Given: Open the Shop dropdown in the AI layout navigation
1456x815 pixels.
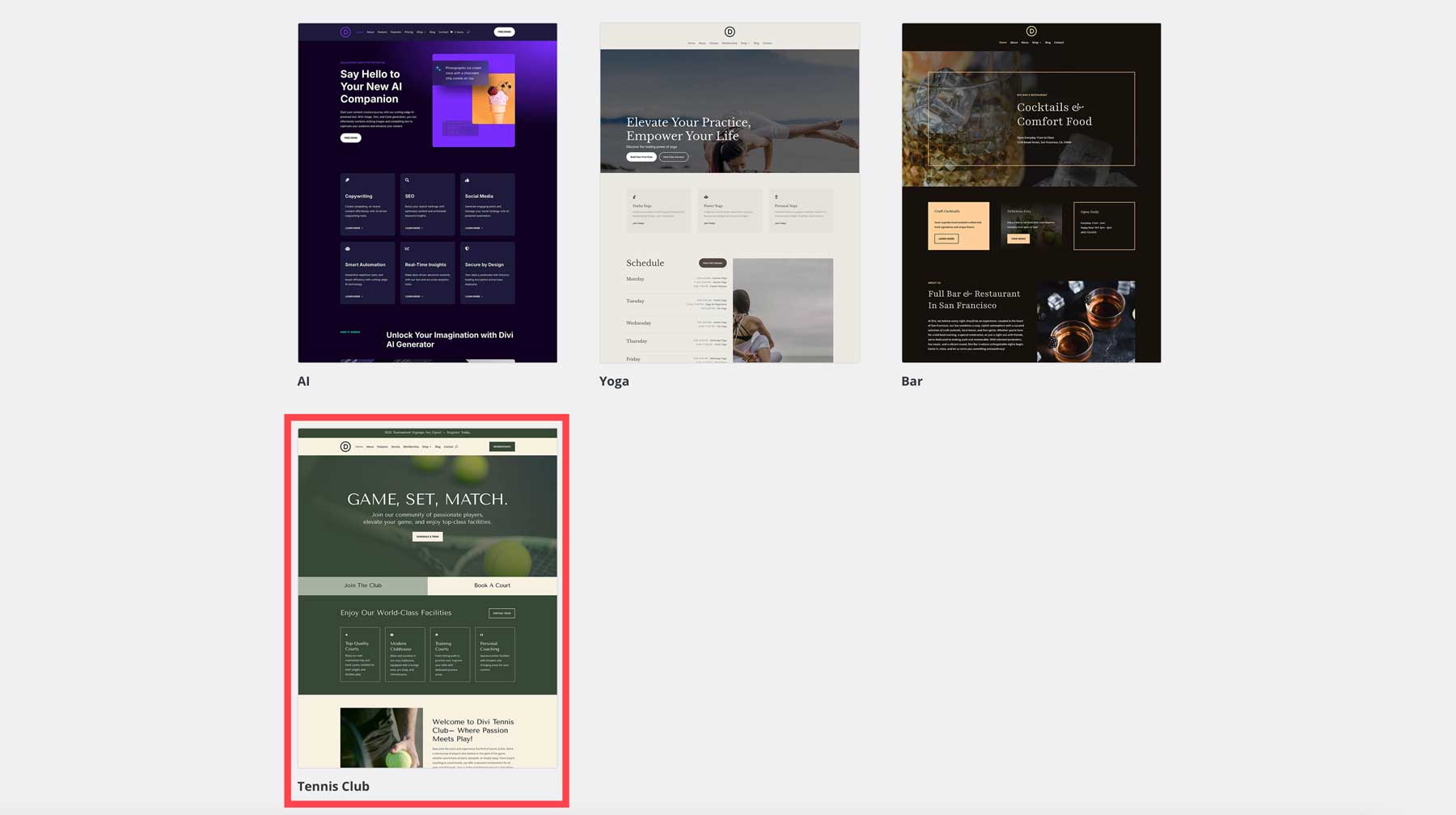Looking at the screenshot, I should click(421, 32).
